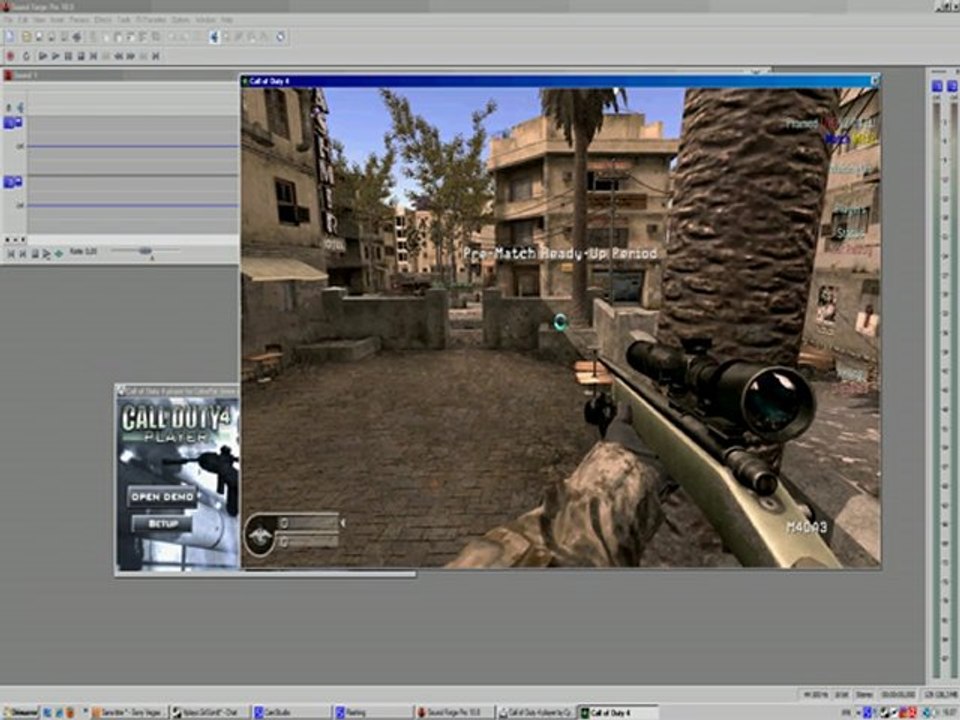Screen dimensions: 960x720
Task: Click the Rewind button in the transport bar
Action: pos(119,56)
